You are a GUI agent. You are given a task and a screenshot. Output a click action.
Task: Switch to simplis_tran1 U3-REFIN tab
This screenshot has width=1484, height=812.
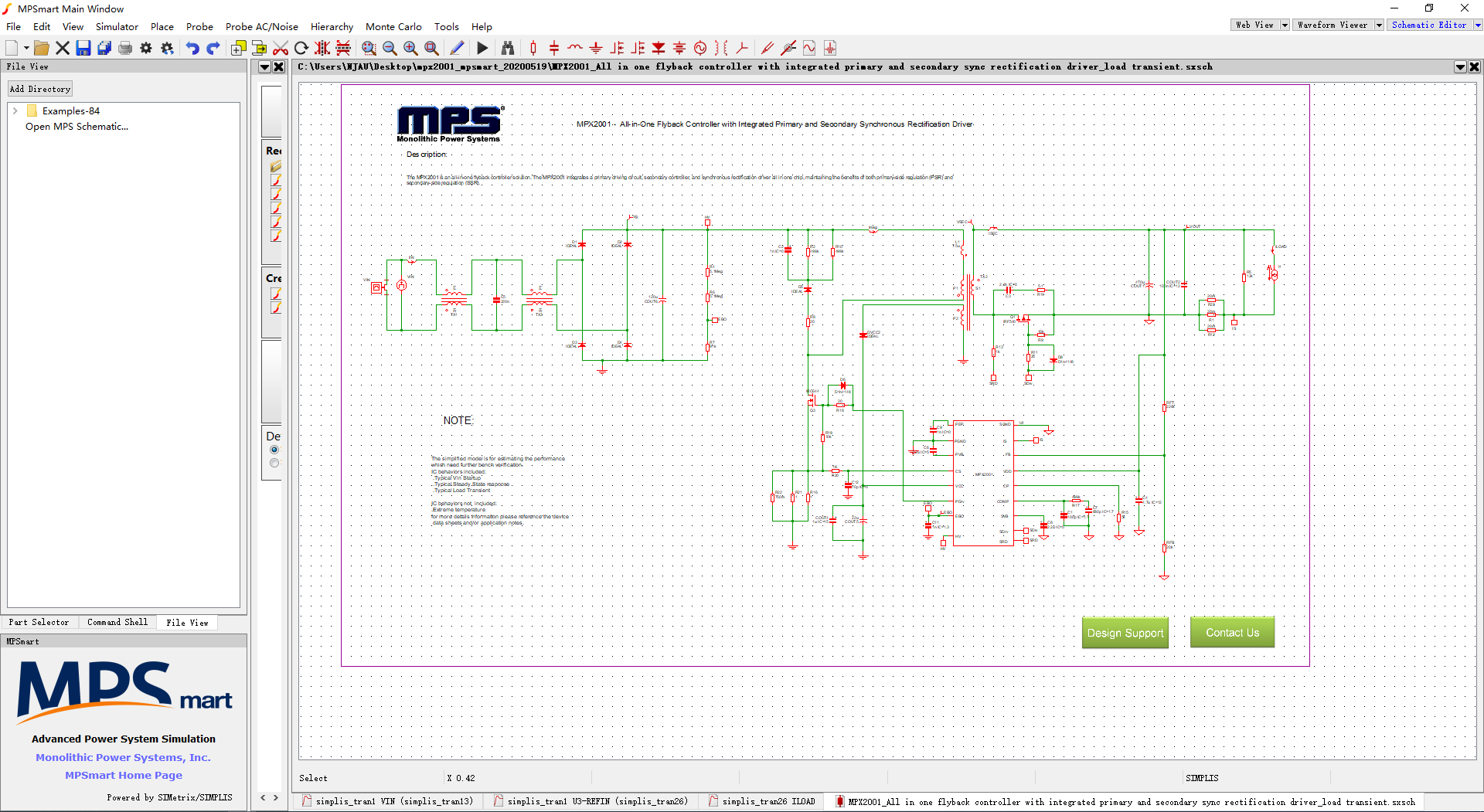click(x=590, y=801)
